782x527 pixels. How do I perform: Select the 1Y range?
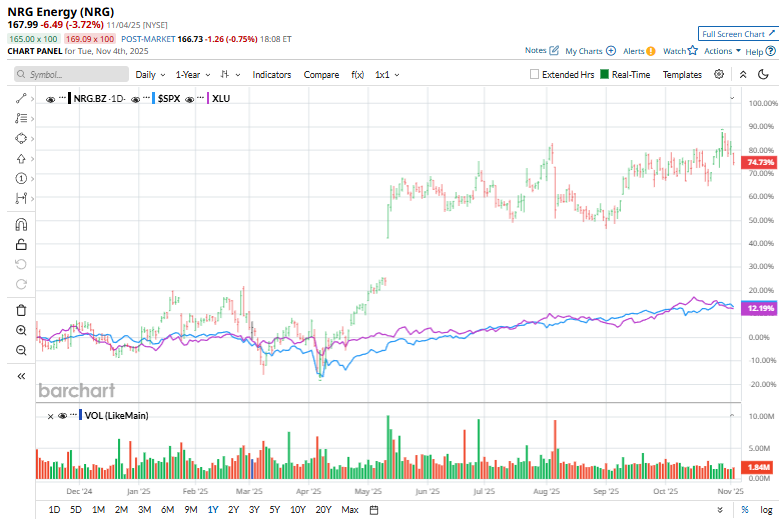pos(213,510)
